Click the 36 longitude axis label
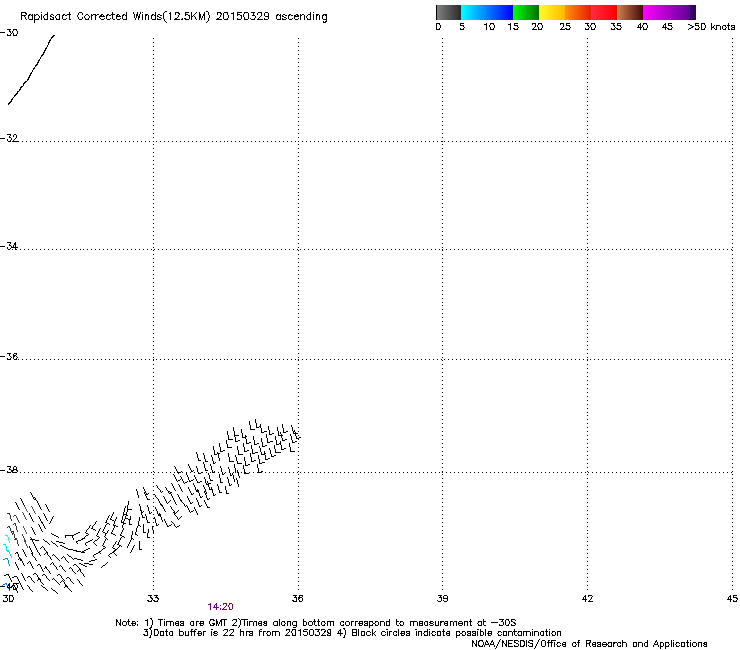 coord(297,599)
